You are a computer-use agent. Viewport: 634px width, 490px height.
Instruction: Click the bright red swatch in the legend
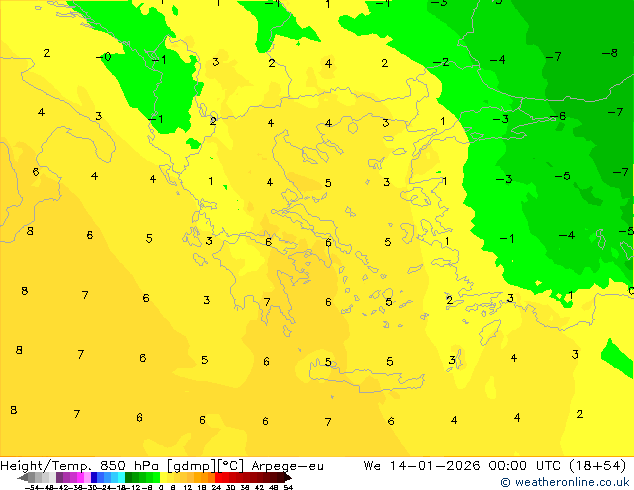218,477
